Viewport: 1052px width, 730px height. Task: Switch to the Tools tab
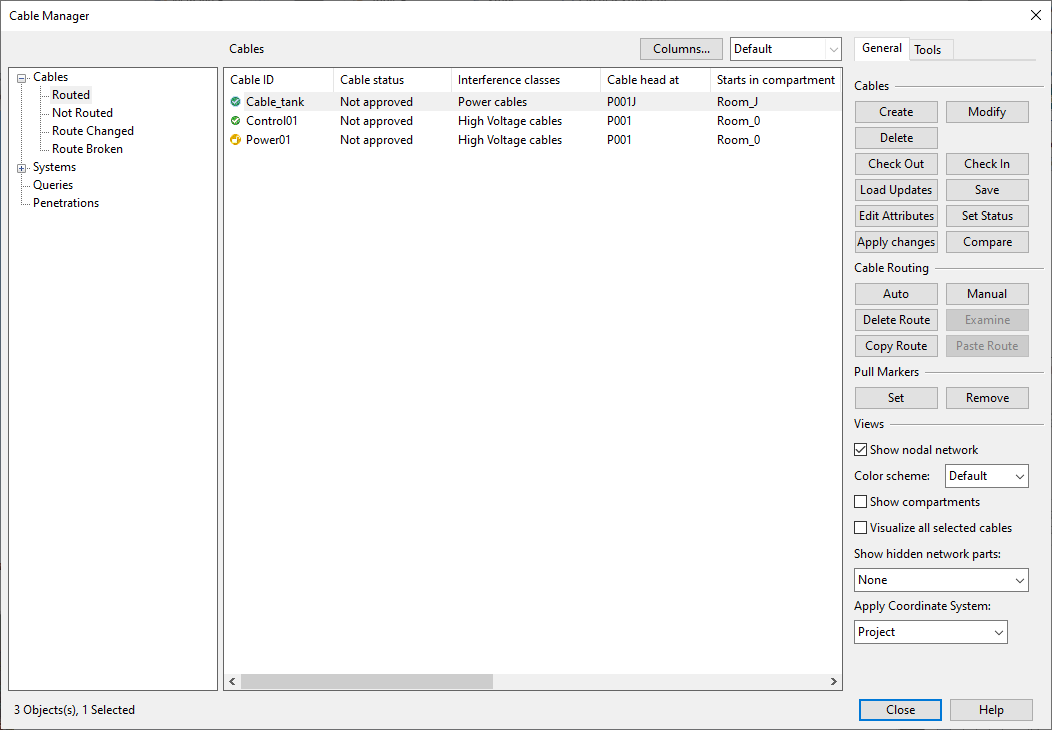[x=927, y=49]
